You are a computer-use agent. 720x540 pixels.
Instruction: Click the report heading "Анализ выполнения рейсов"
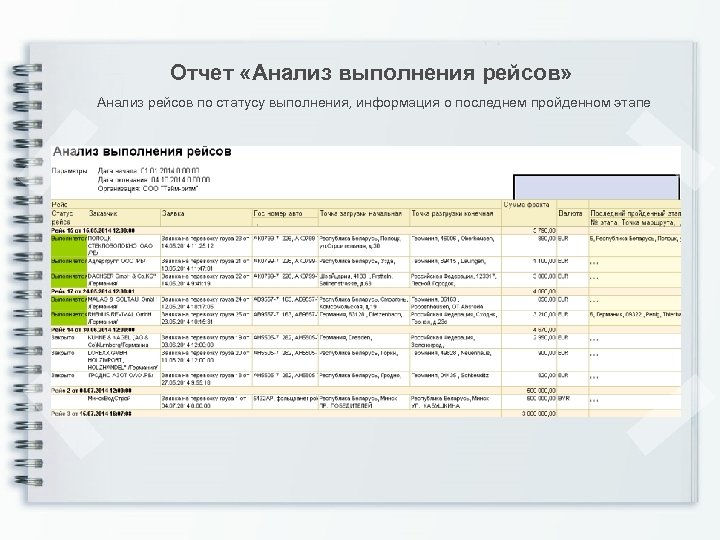coord(142,152)
